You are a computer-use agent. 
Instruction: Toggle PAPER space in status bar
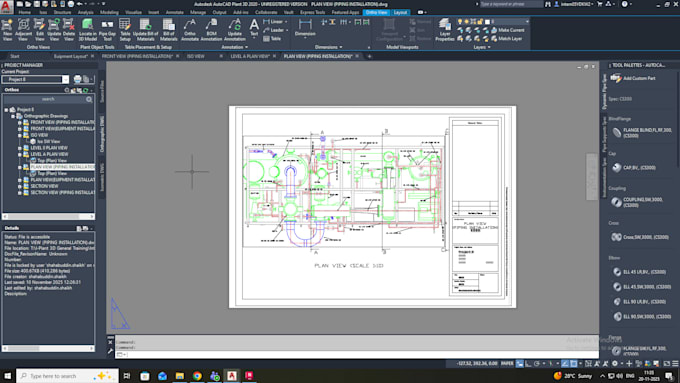coord(507,363)
